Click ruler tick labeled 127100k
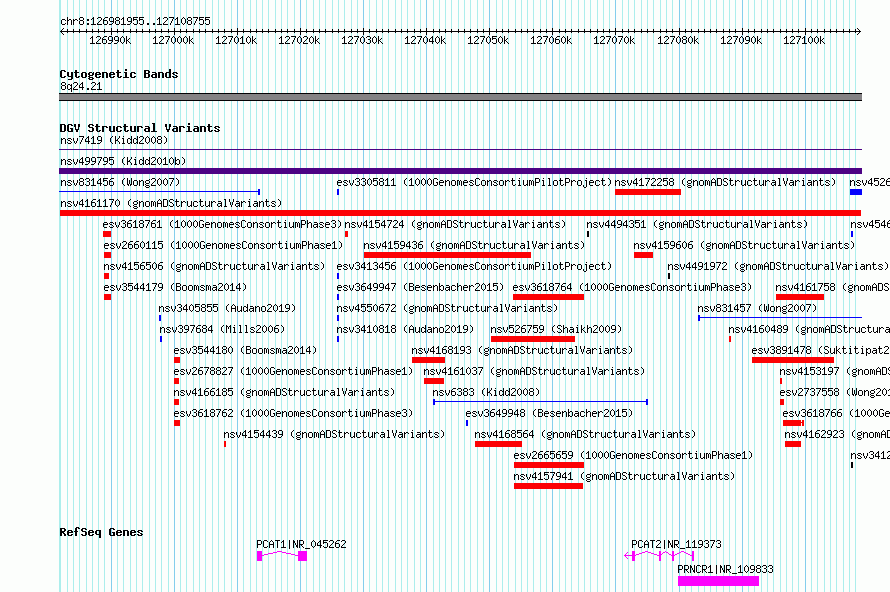Image resolution: width=890 pixels, height=592 pixels. click(x=804, y=40)
